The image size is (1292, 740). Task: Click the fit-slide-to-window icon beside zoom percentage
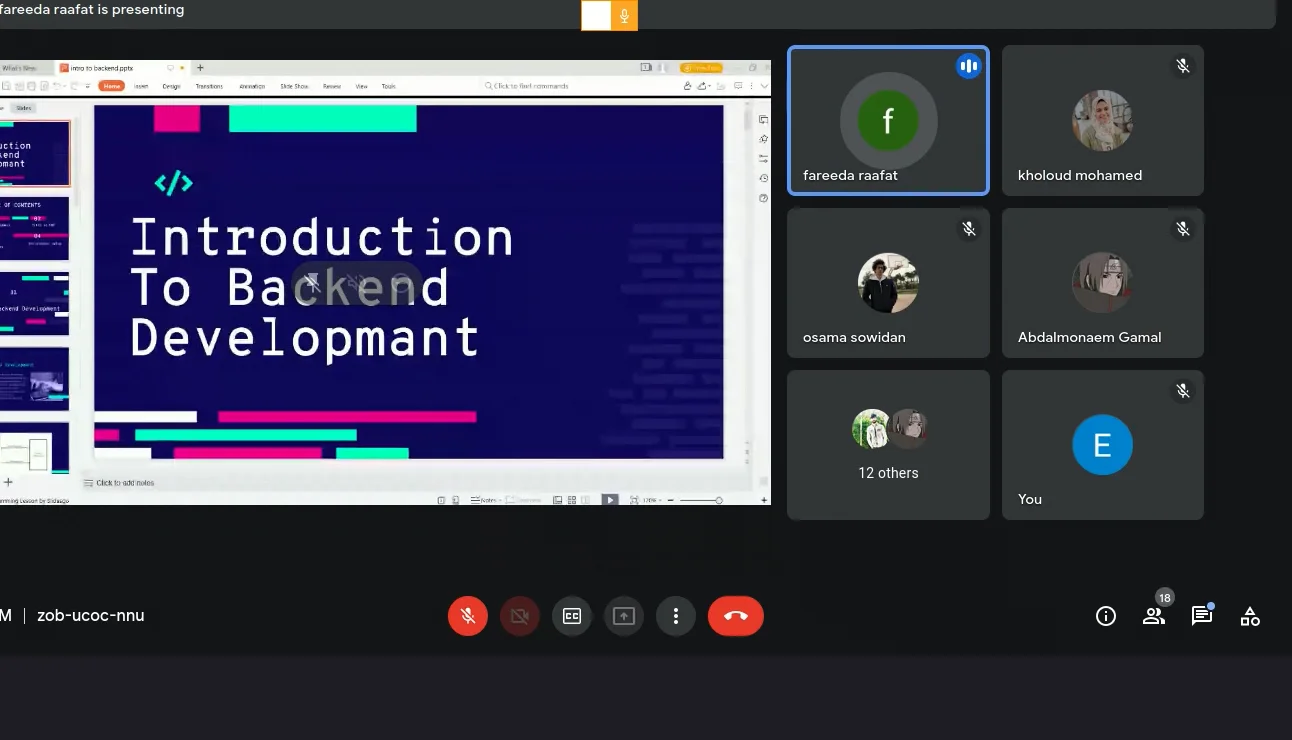[x=632, y=500]
